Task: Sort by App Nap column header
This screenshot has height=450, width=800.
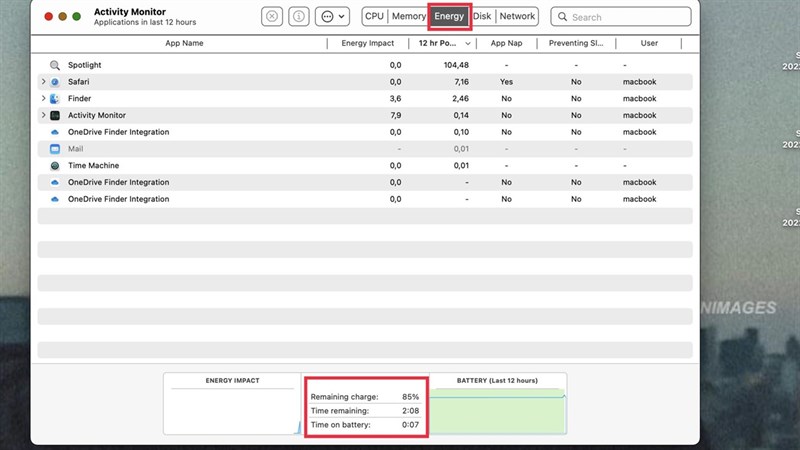Action: click(x=506, y=43)
